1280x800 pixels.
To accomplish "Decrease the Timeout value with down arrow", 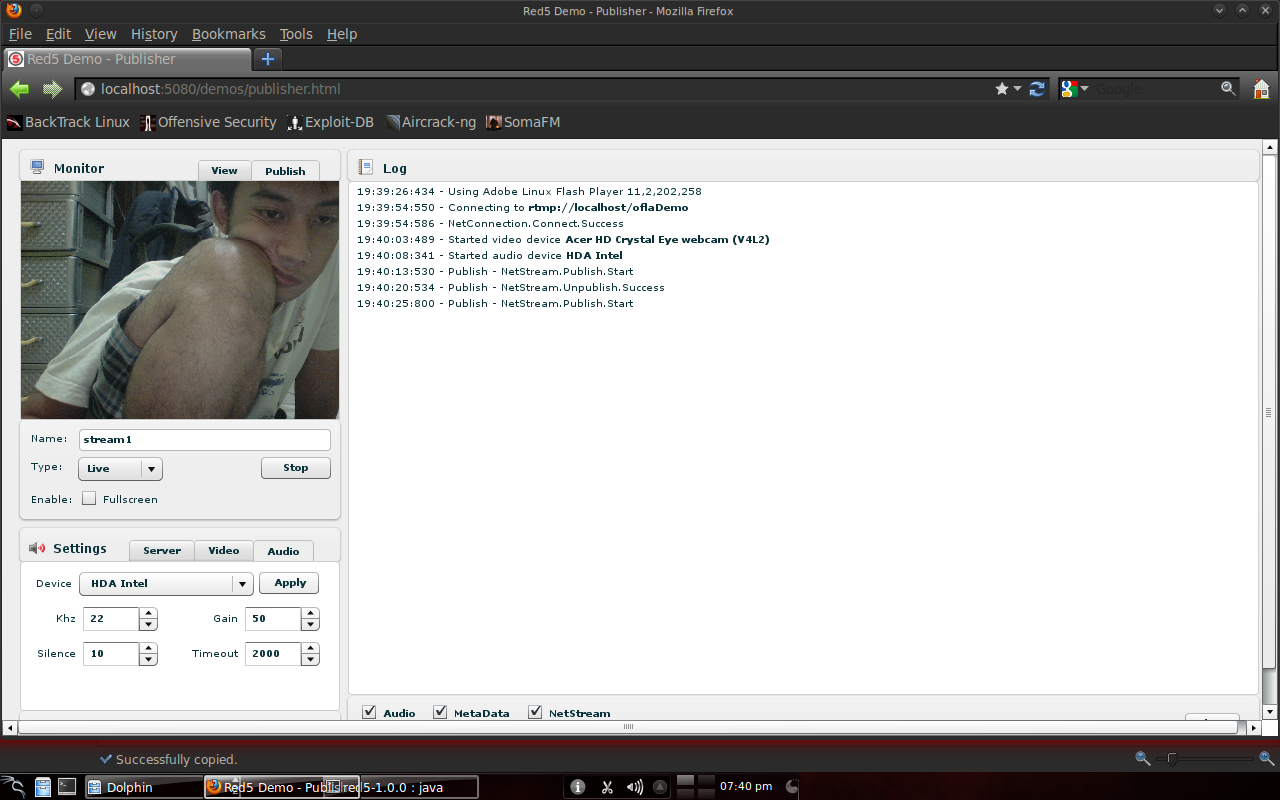I will [x=310, y=660].
